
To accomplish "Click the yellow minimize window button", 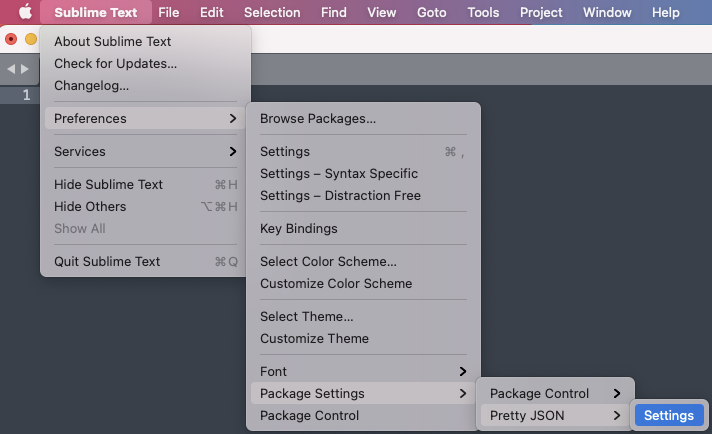I will click(31, 39).
